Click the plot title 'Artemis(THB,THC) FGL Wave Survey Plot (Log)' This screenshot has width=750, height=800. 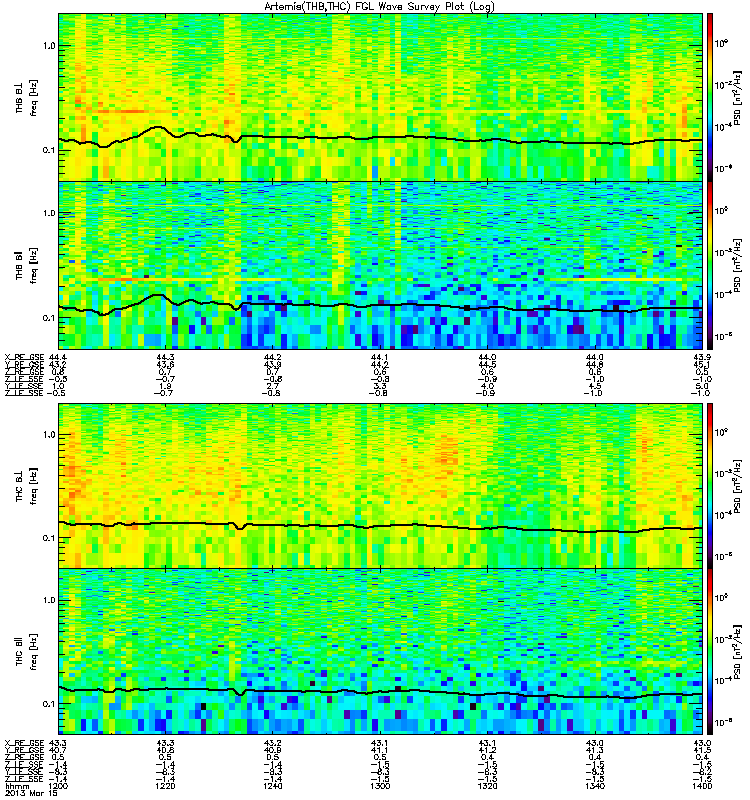click(x=379, y=7)
